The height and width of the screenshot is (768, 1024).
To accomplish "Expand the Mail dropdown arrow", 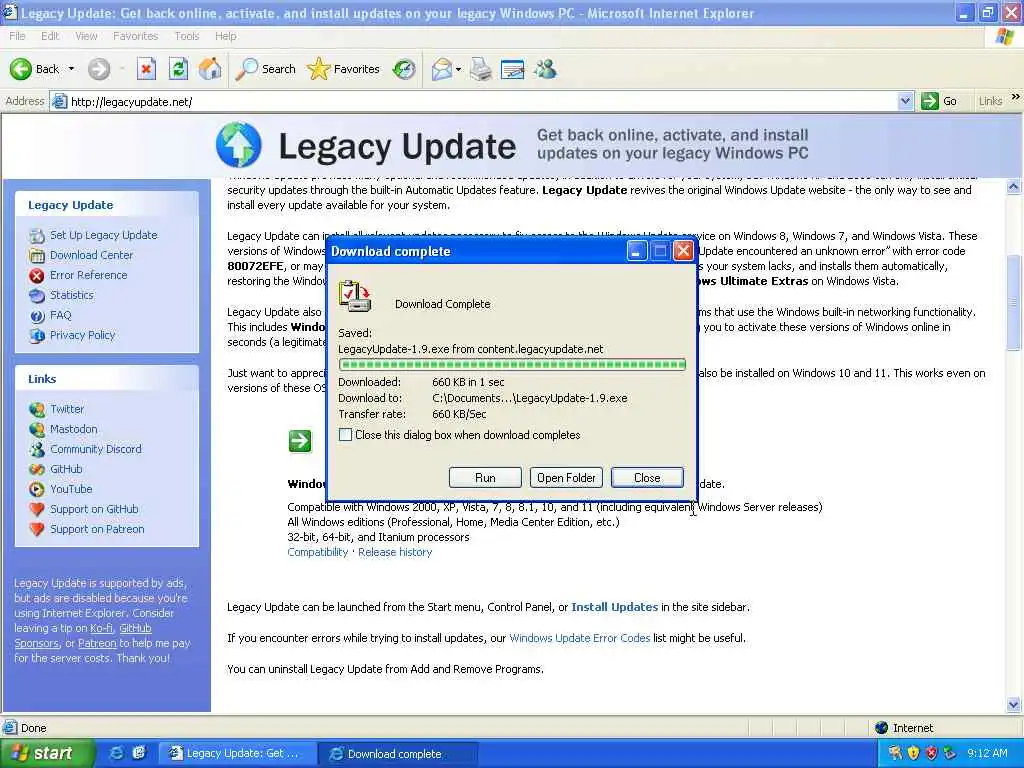I will pos(458,69).
